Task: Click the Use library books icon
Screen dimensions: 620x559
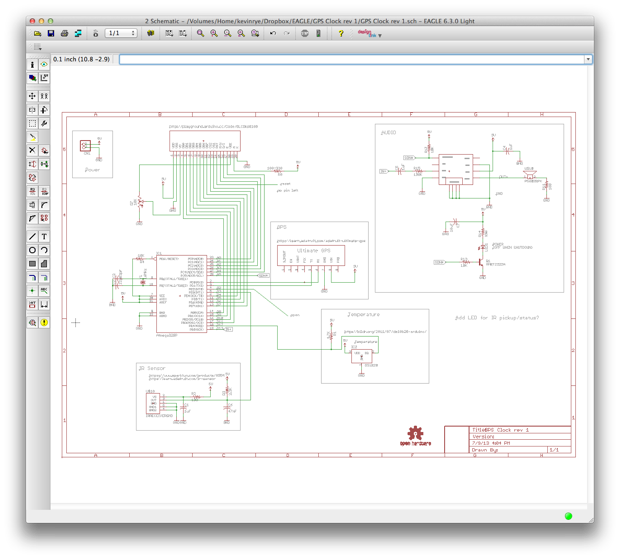Action: click(x=150, y=34)
